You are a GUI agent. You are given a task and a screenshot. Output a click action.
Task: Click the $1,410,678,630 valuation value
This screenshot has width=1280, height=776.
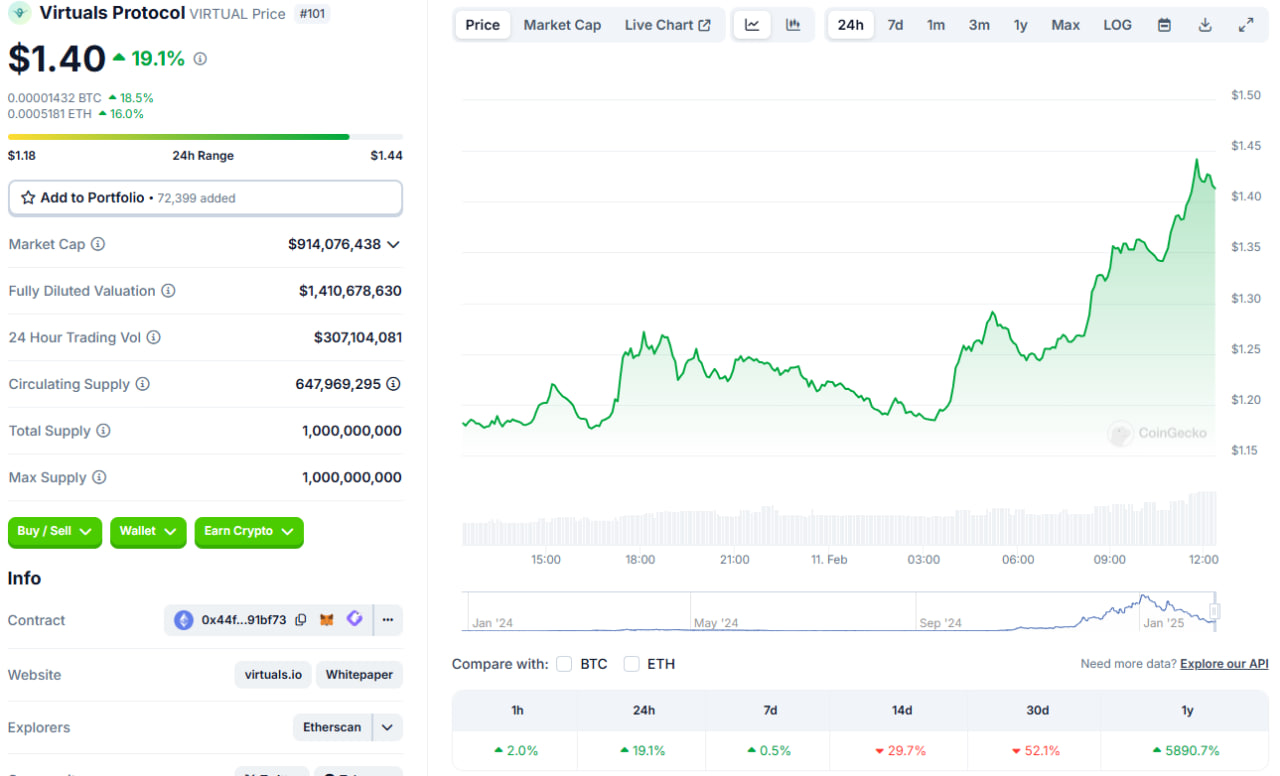click(x=350, y=291)
